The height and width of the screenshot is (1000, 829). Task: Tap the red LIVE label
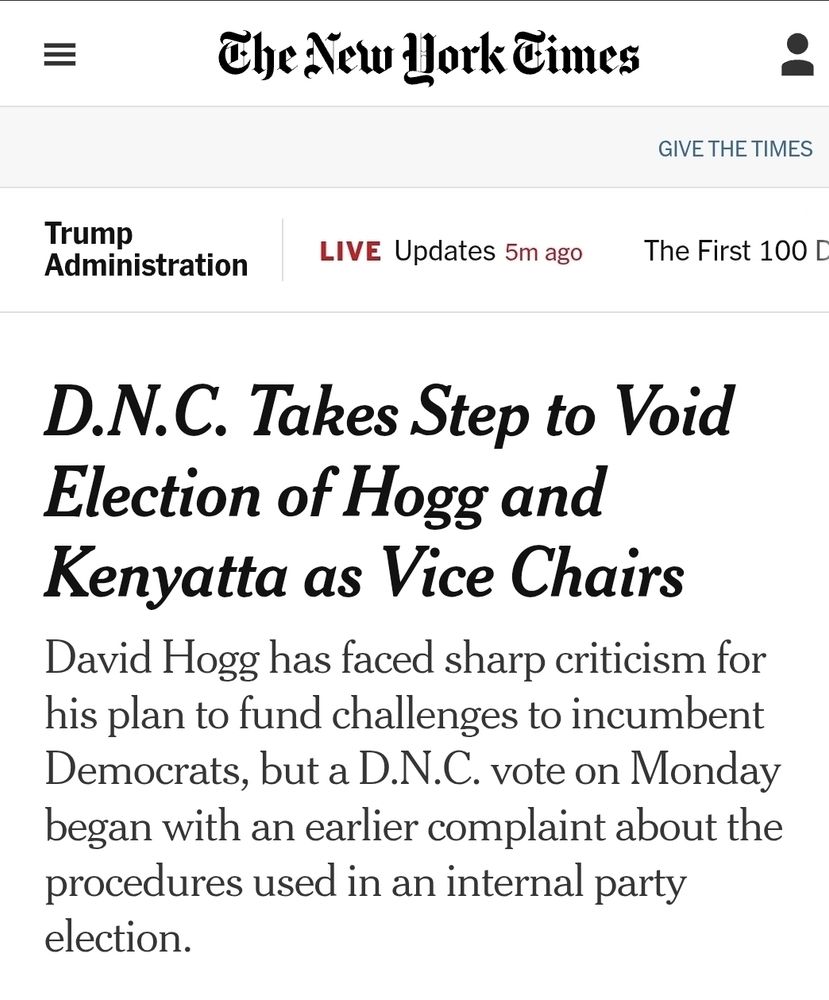(x=350, y=251)
